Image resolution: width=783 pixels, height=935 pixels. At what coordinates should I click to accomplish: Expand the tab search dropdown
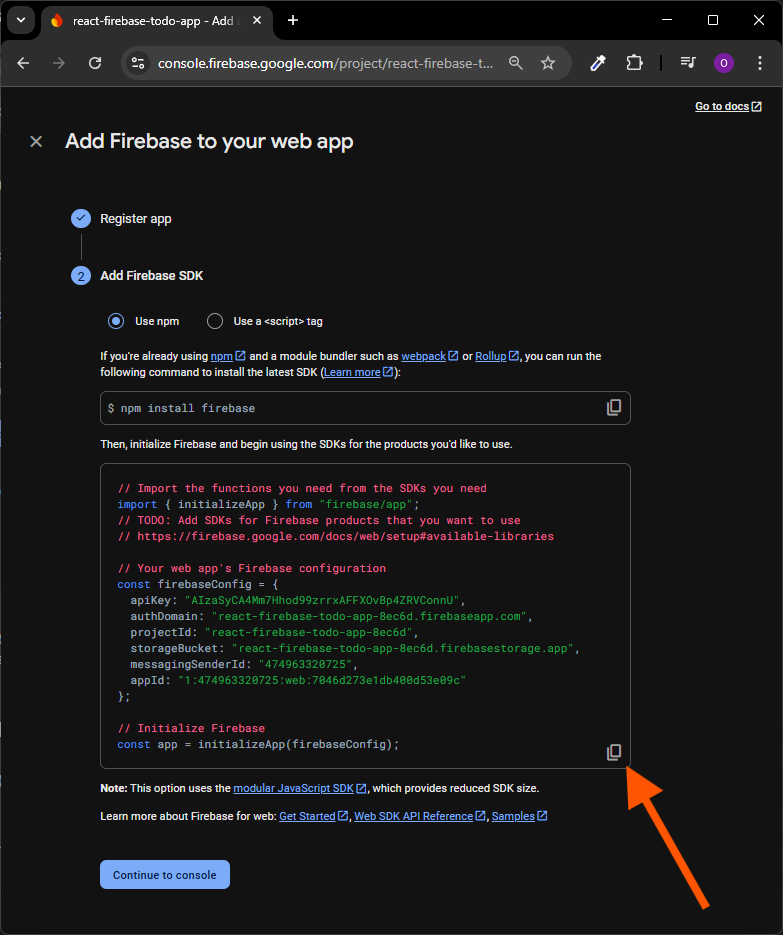click(21, 20)
